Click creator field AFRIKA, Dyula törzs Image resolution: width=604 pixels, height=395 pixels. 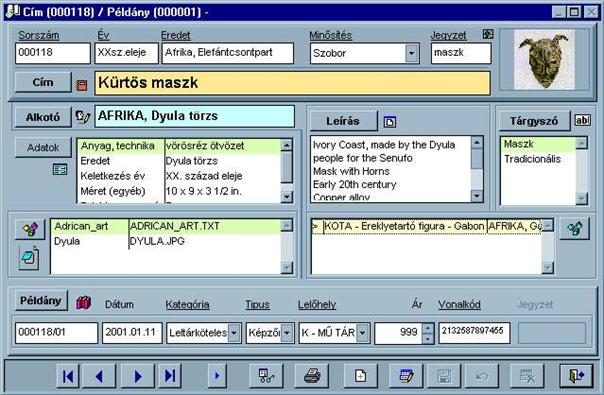pos(195,116)
